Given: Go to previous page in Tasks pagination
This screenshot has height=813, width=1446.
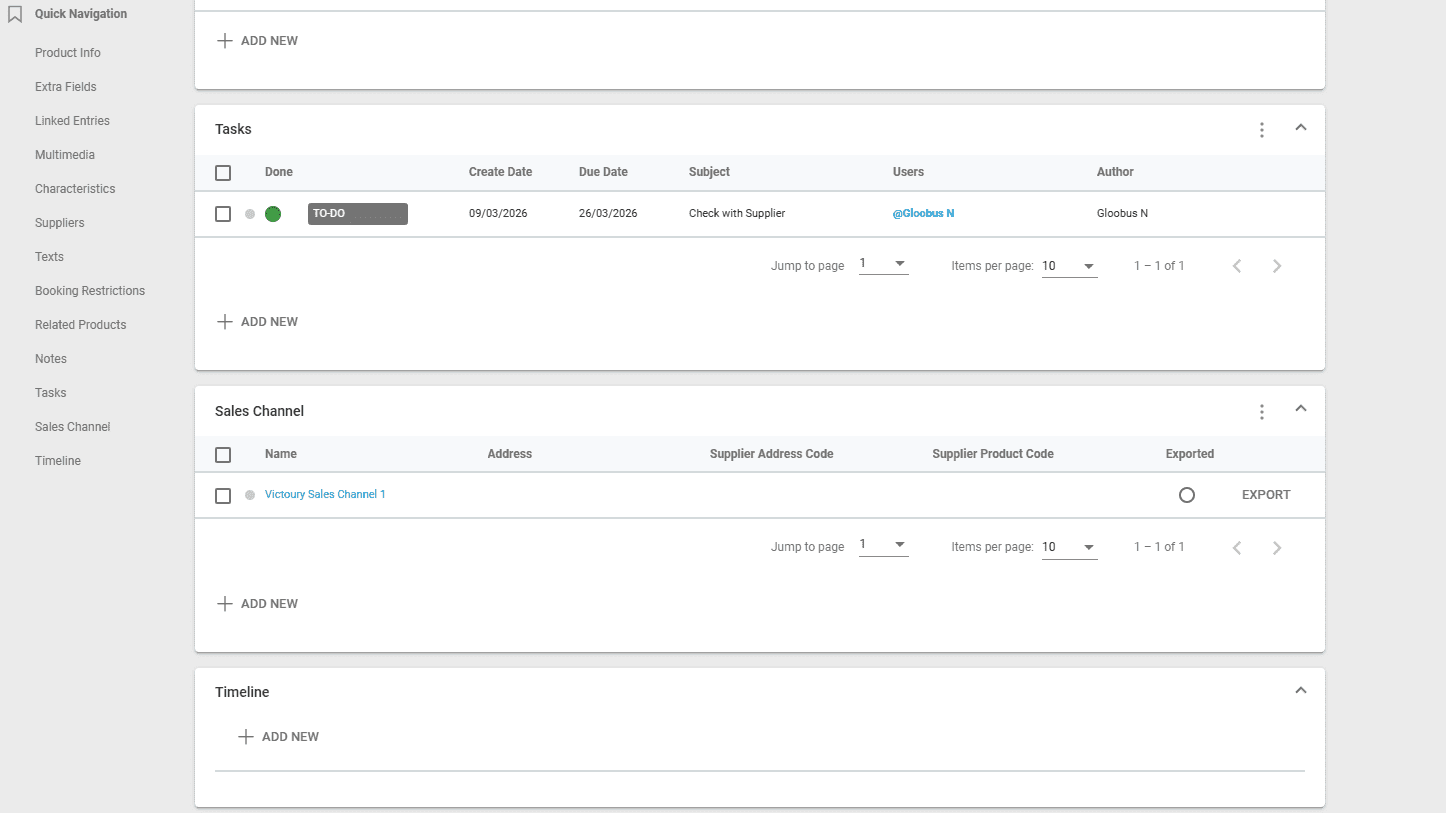Looking at the screenshot, I should coord(1237,266).
